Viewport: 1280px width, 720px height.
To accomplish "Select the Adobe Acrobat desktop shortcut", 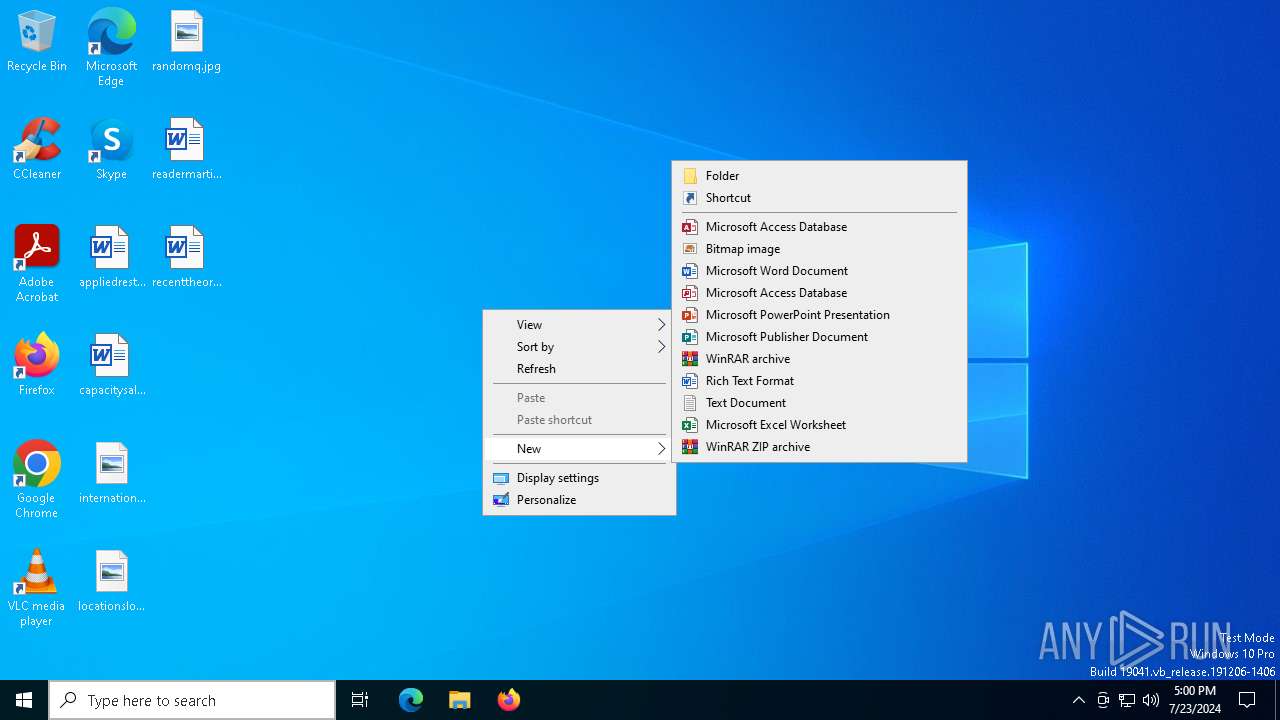I will (x=37, y=264).
